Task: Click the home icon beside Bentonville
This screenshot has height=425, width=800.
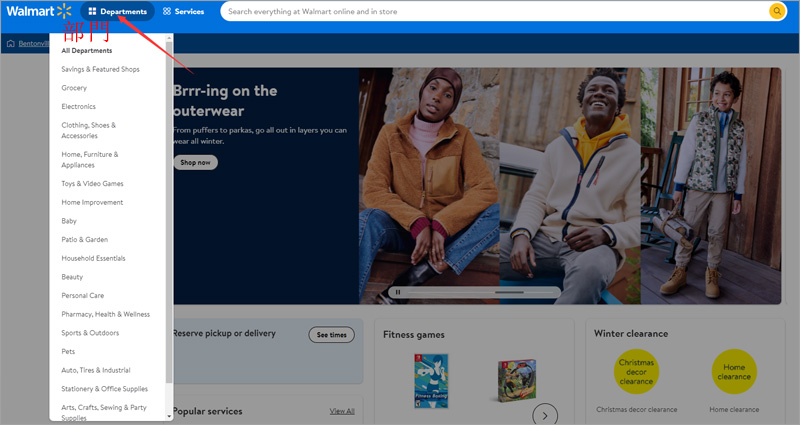Action: [11, 43]
